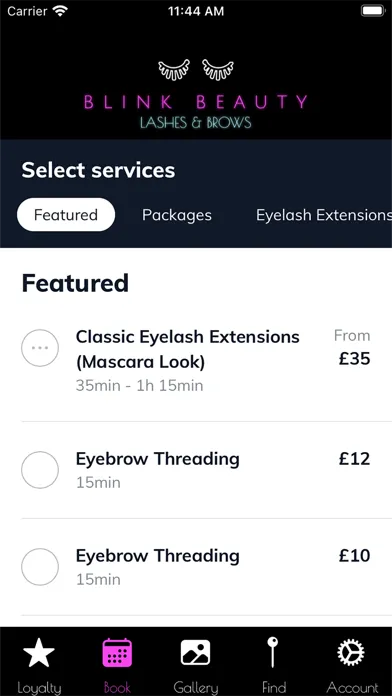Tap the £12 price label

click(354, 459)
